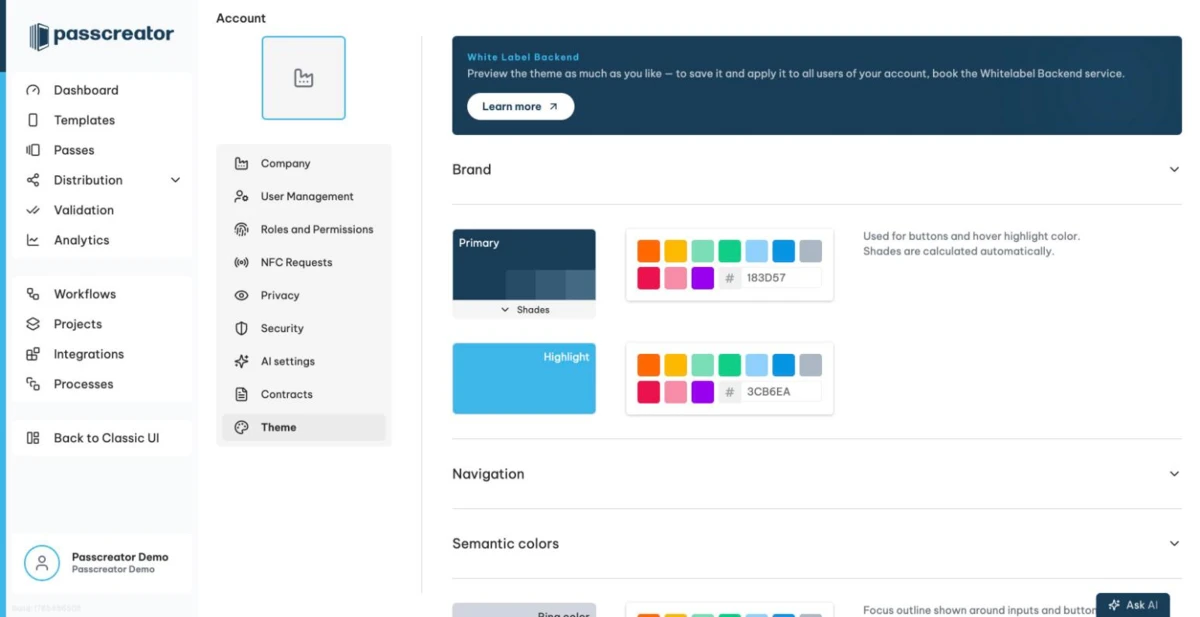The width and height of the screenshot is (1200, 617).
Task: Click the Passcreator logo
Action: tap(101, 36)
